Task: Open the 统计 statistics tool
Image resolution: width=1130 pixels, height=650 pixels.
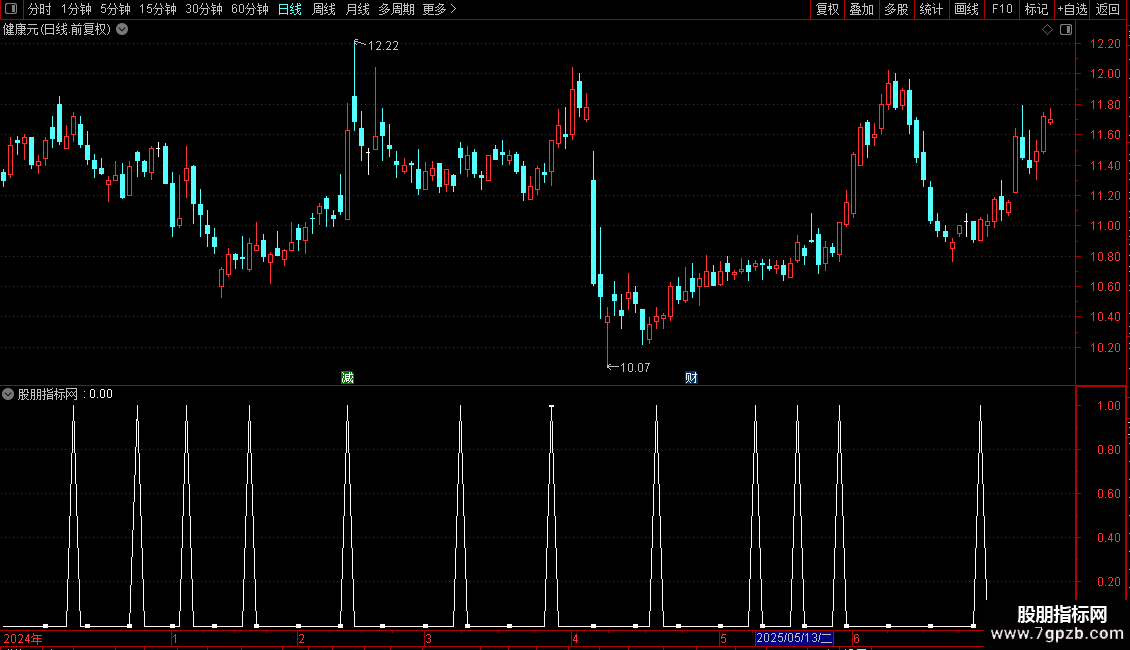Action: pos(931,9)
